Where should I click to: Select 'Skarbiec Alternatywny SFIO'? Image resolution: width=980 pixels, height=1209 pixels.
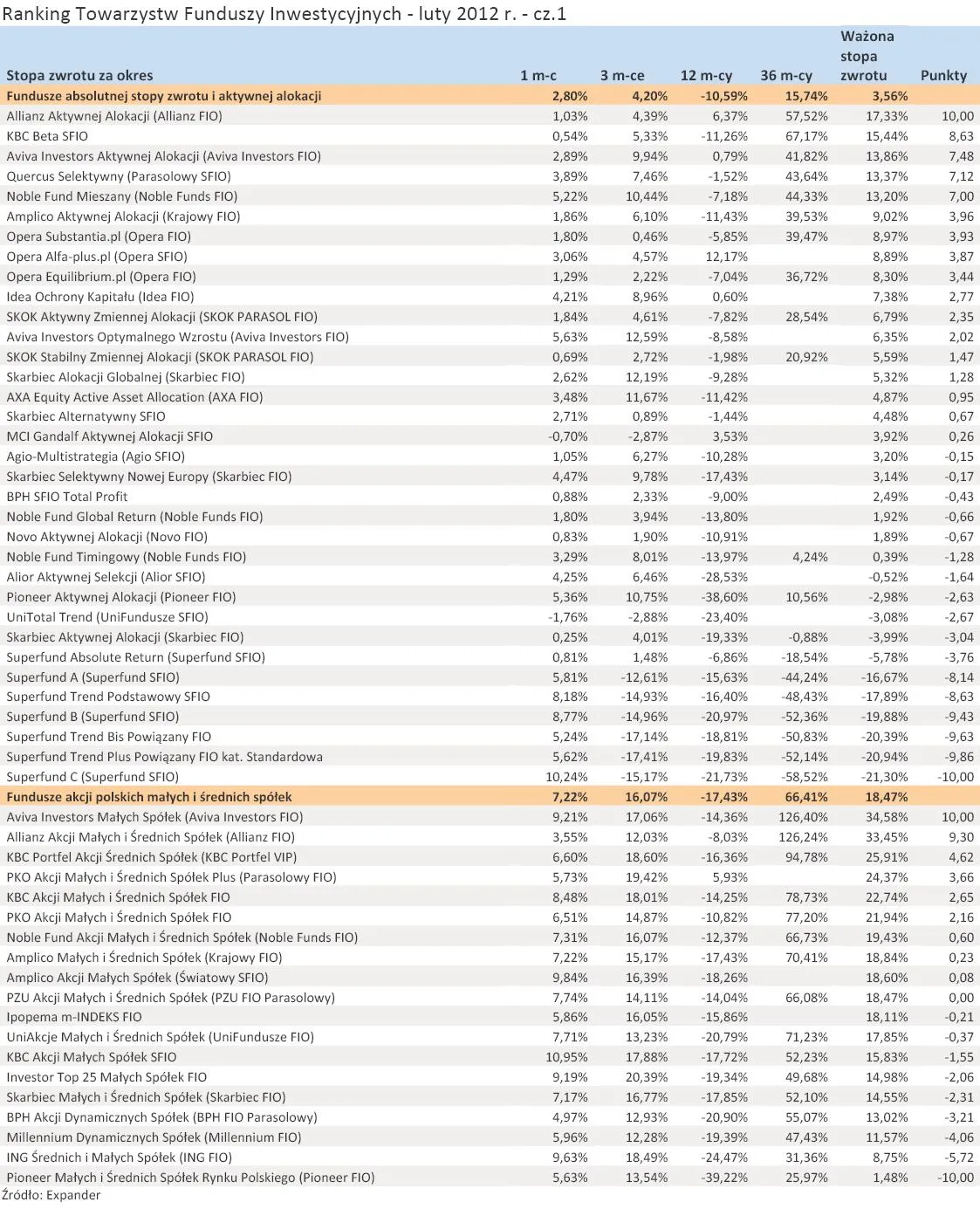pos(86,416)
